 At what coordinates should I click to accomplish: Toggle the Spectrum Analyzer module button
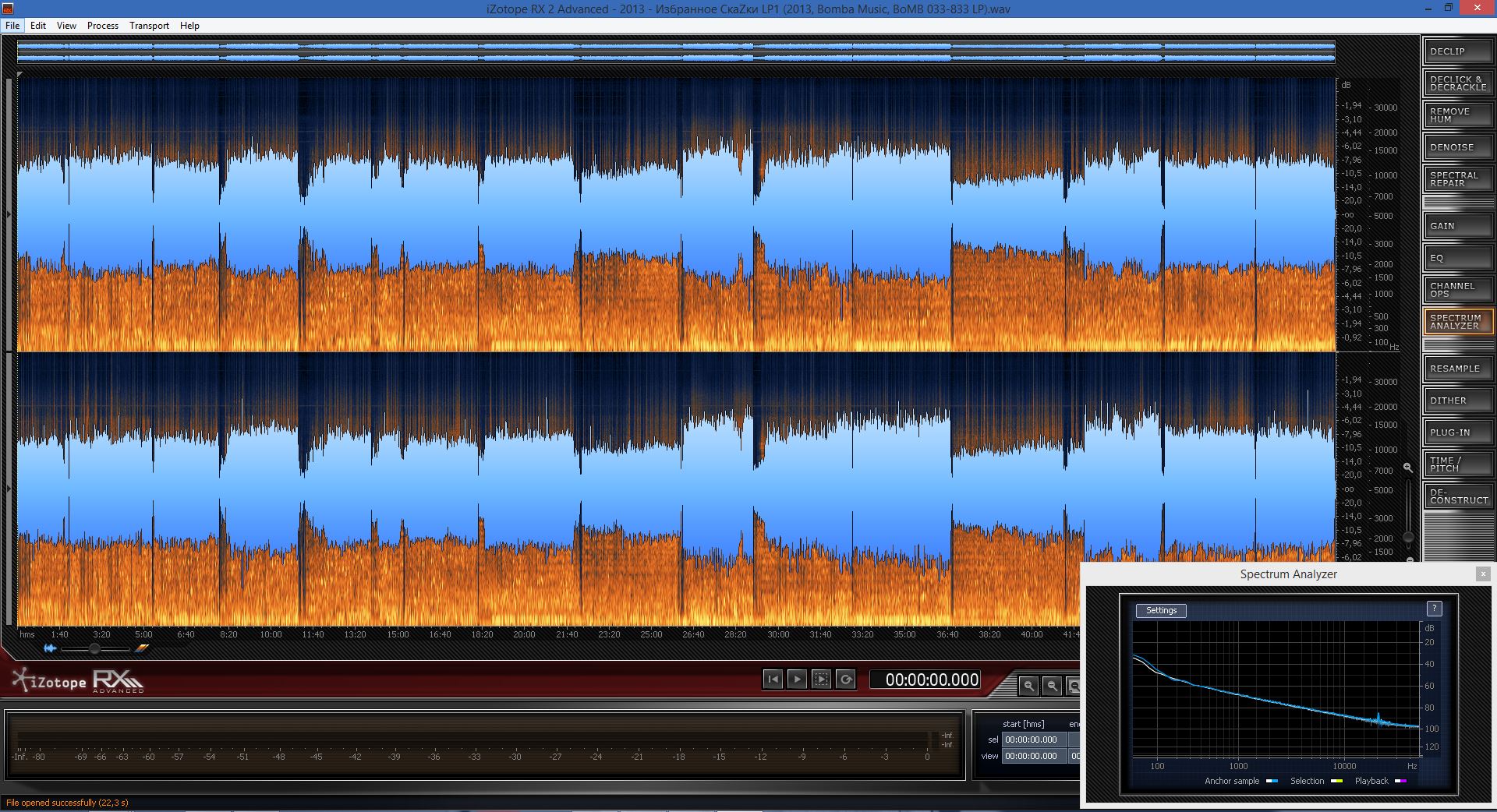point(1458,322)
